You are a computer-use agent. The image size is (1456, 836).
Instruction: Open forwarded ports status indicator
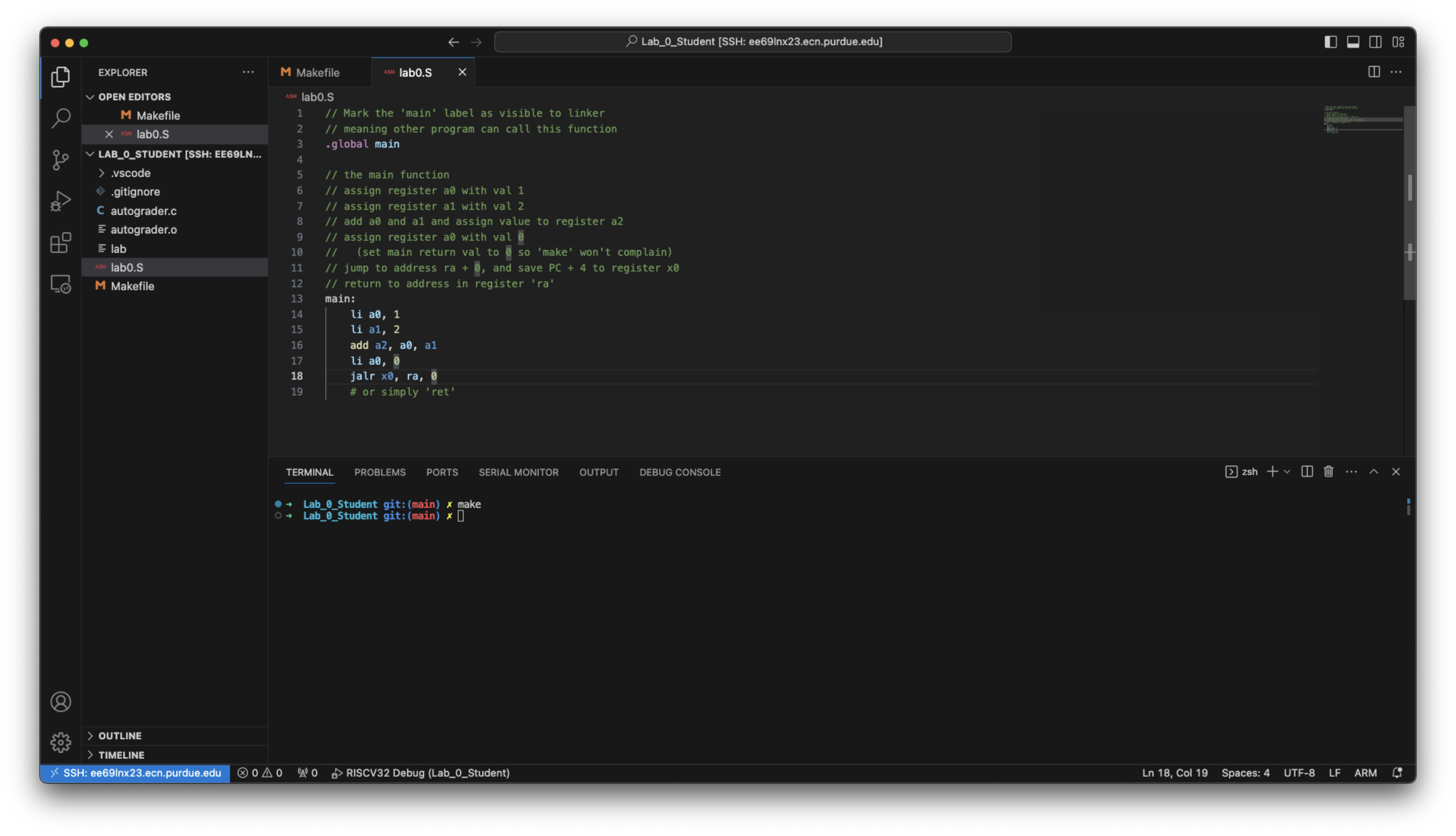point(307,773)
